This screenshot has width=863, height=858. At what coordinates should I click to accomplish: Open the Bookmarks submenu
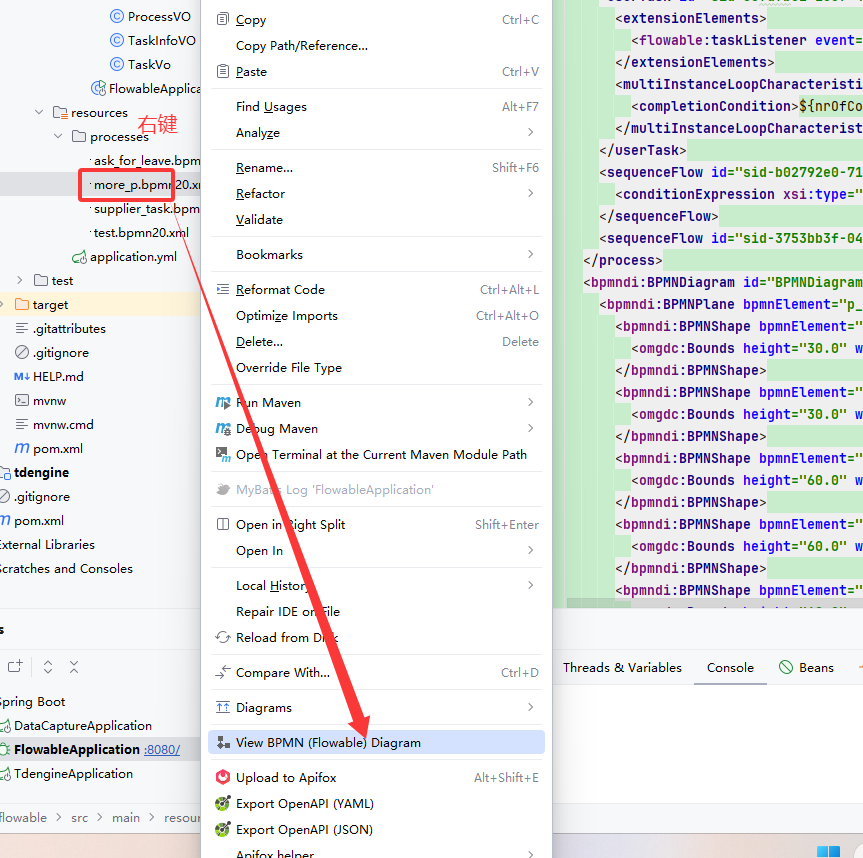[376, 254]
